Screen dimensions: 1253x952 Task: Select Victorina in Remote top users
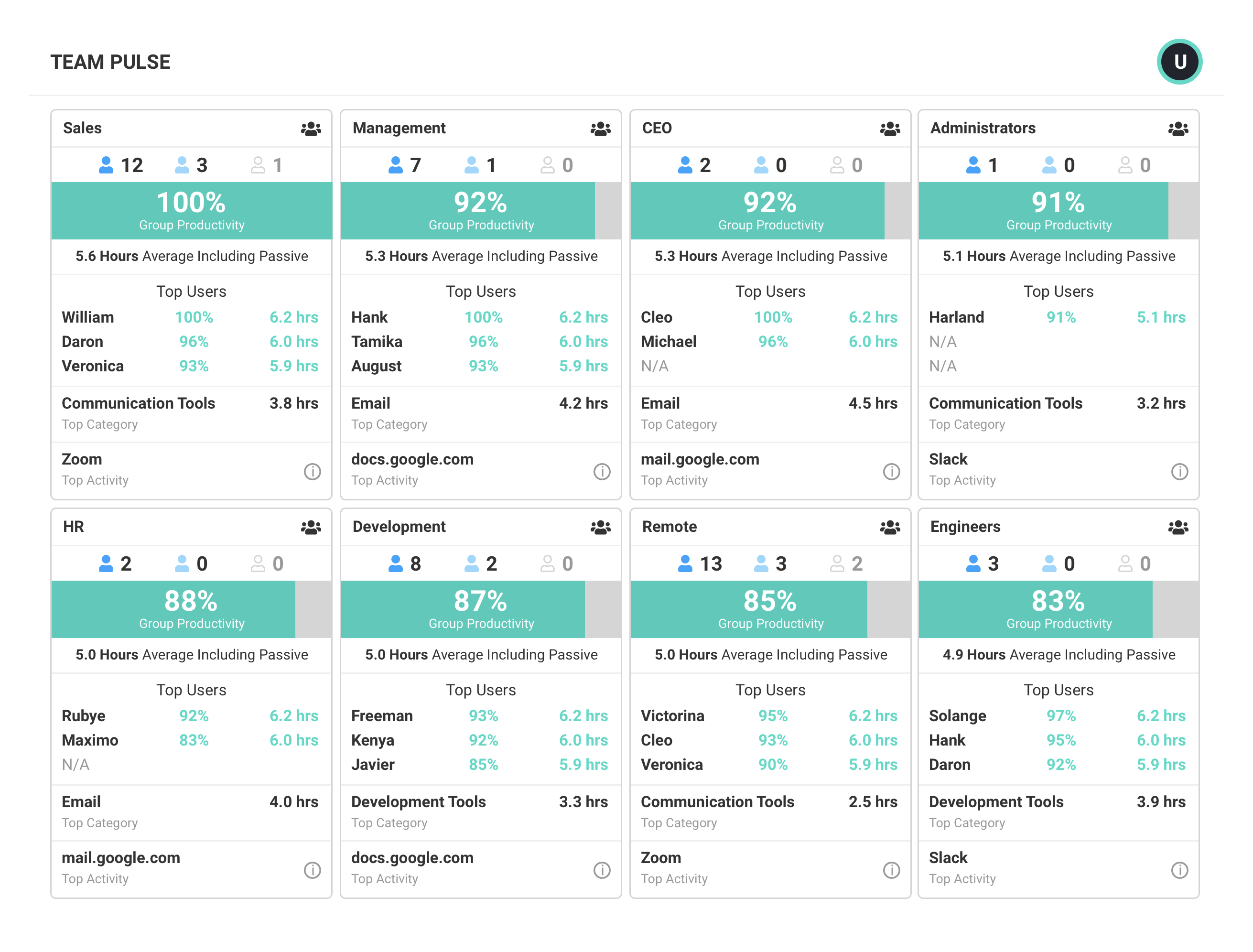pyautogui.click(x=672, y=716)
